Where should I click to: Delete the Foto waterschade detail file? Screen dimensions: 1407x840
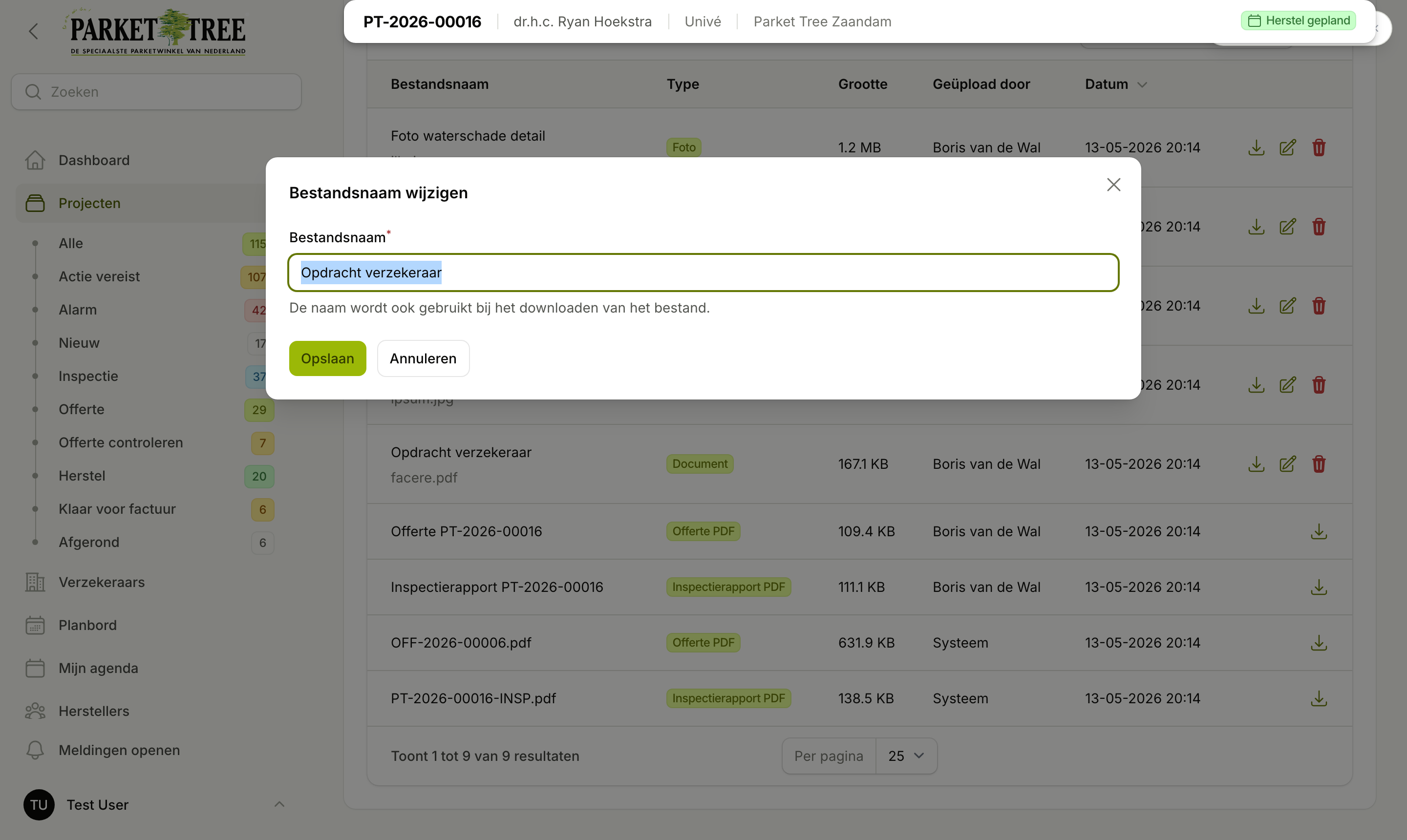tap(1319, 147)
